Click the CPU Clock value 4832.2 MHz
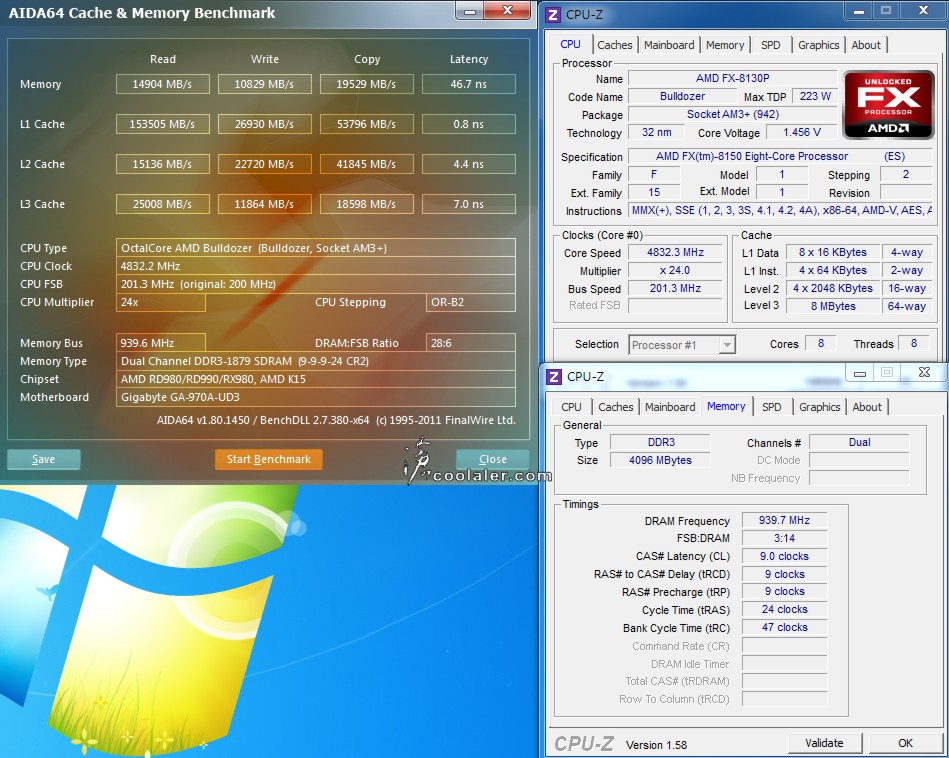Screen dimensions: 949x758 [x=316, y=266]
